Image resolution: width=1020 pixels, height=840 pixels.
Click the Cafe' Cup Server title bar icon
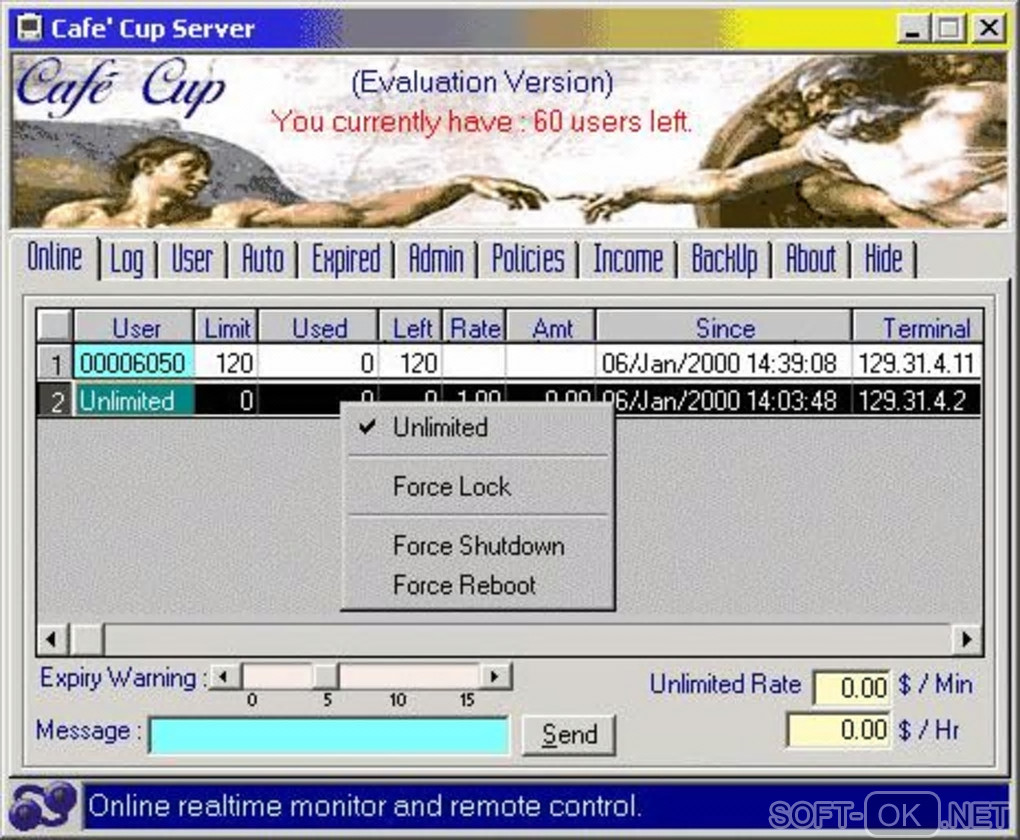(29, 27)
